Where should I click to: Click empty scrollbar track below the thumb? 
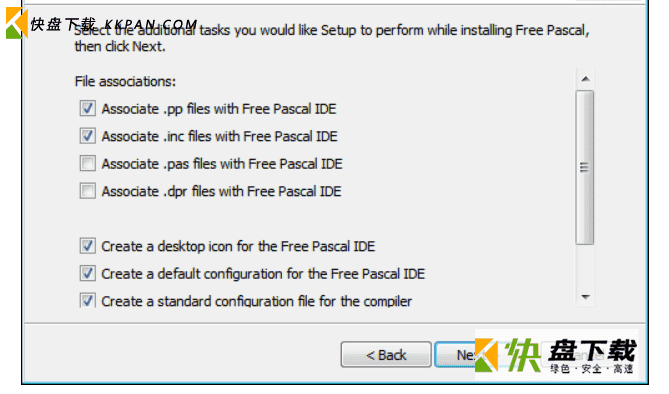pos(585,266)
